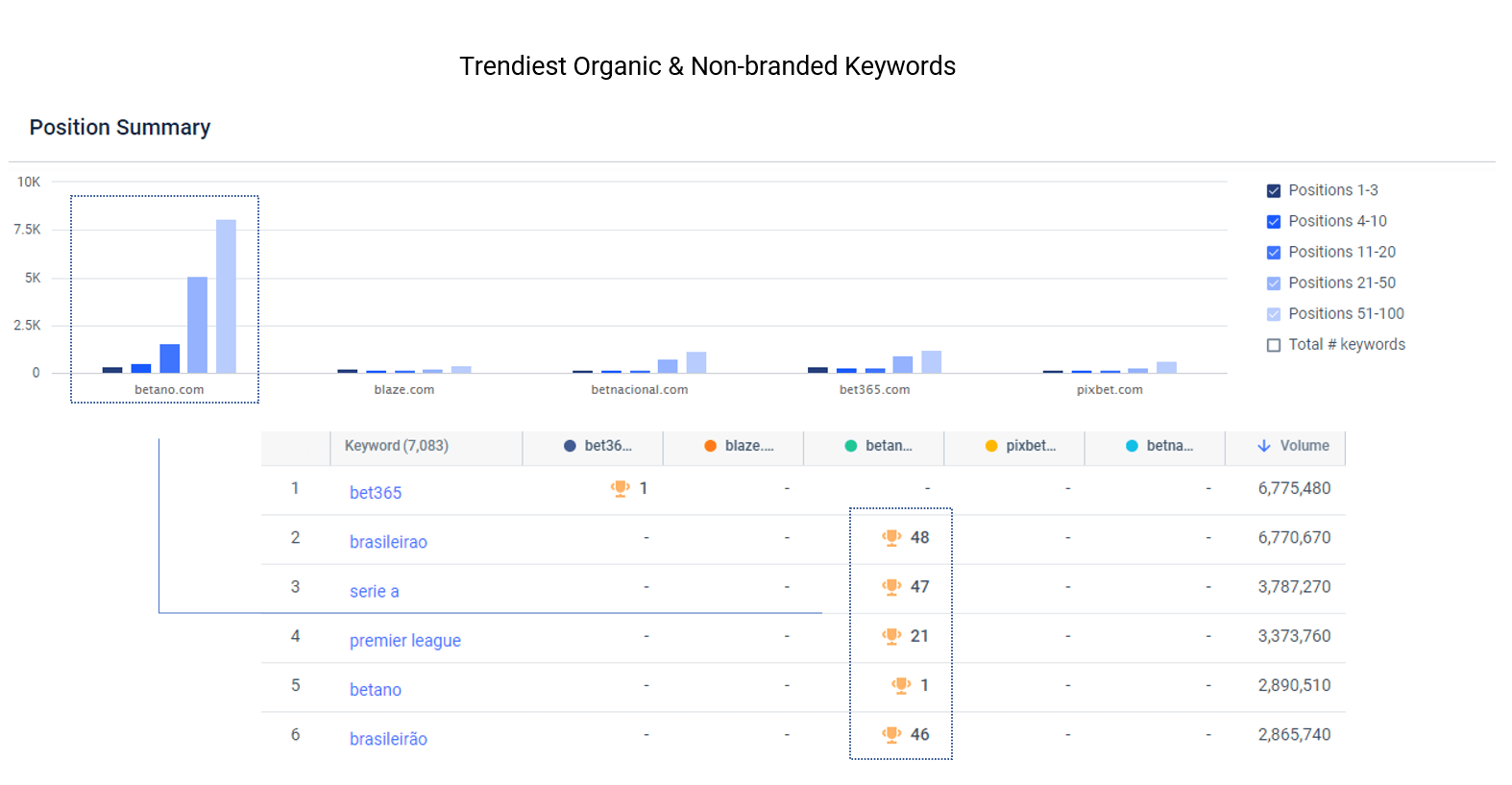This screenshot has height=785, width=1512.
Task: Click the cyan betna... column dot
Action: 1132,446
